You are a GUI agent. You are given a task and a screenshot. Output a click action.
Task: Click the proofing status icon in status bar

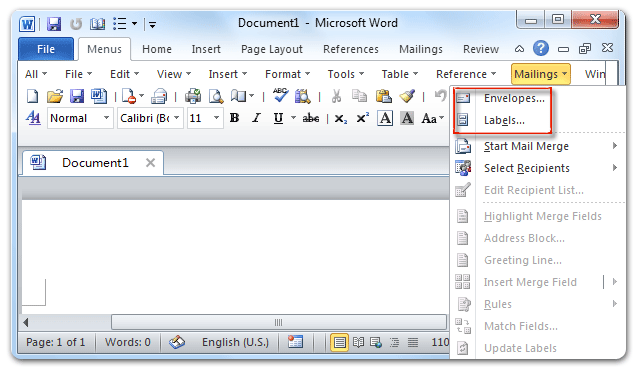point(177,342)
